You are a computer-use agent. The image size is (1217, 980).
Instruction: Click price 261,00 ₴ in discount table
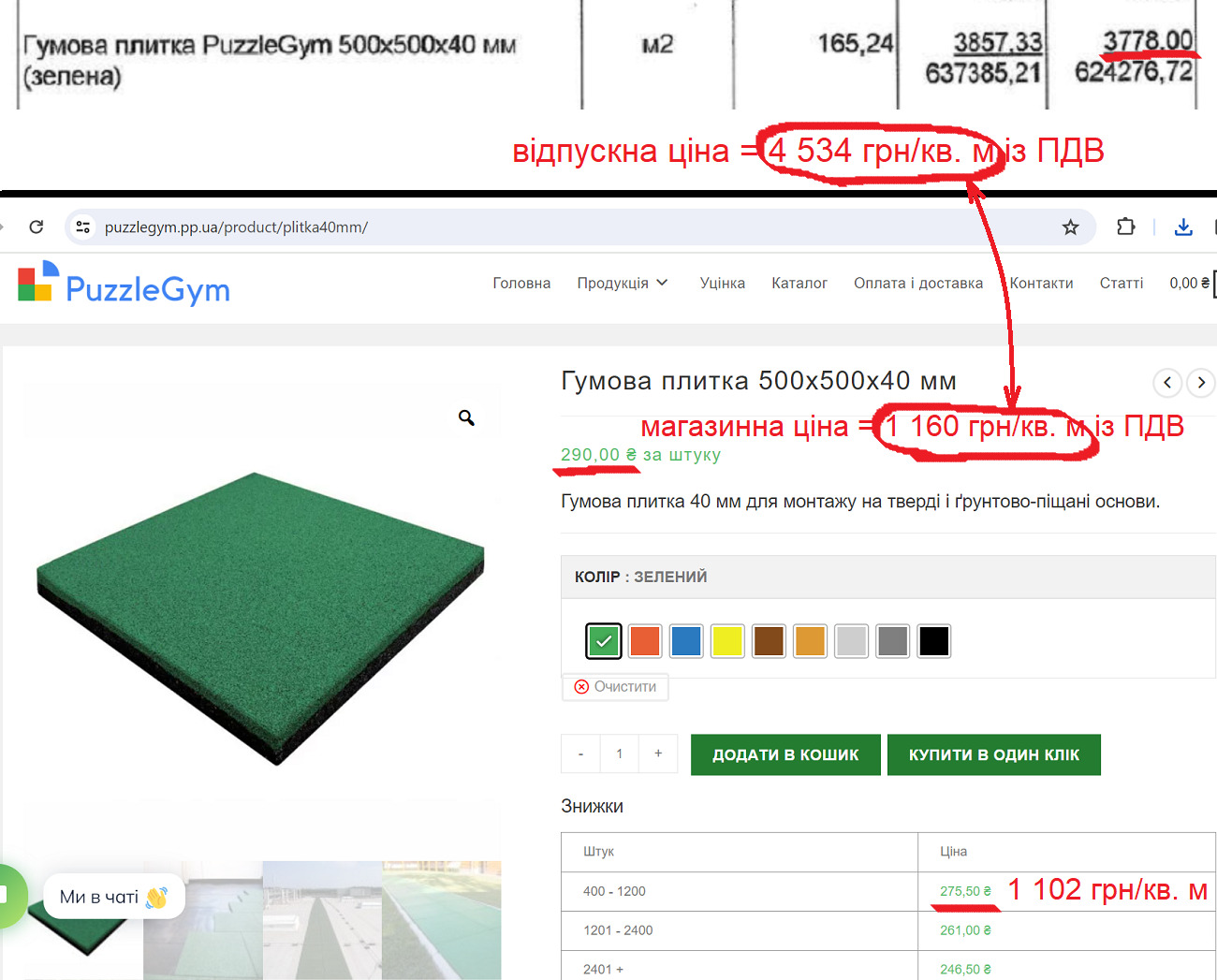tap(965, 930)
